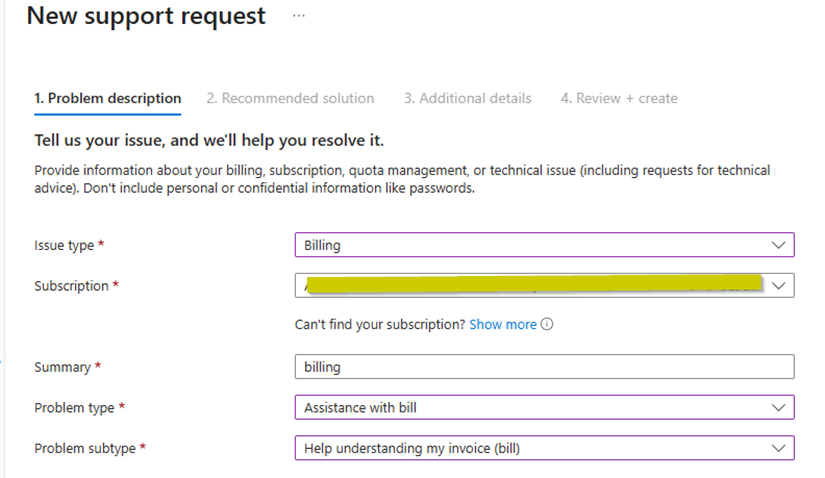Select the '1. Problem description' tab
The height and width of the screenshot is (478, 825).
pos(108,98)
